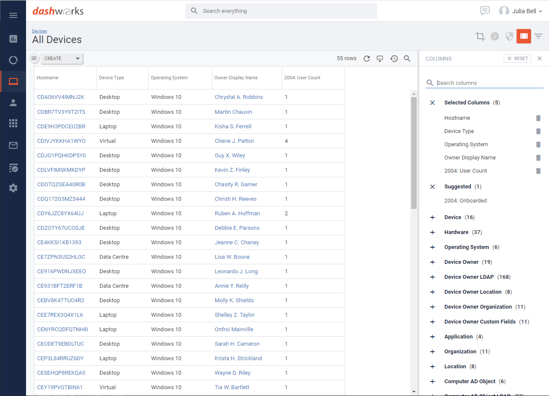Open device CE7ZPN3US2HLOC
The width and height of the screenshot is (549, 396).
click(61, 257)
